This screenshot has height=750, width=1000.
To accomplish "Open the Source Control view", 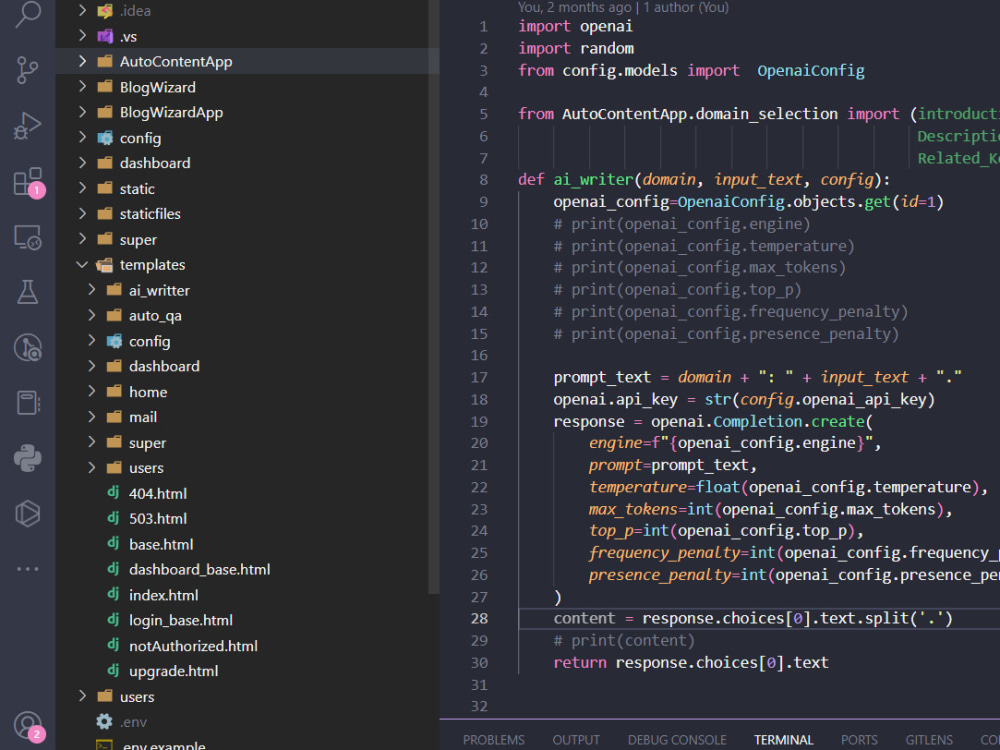I will 27,70.
